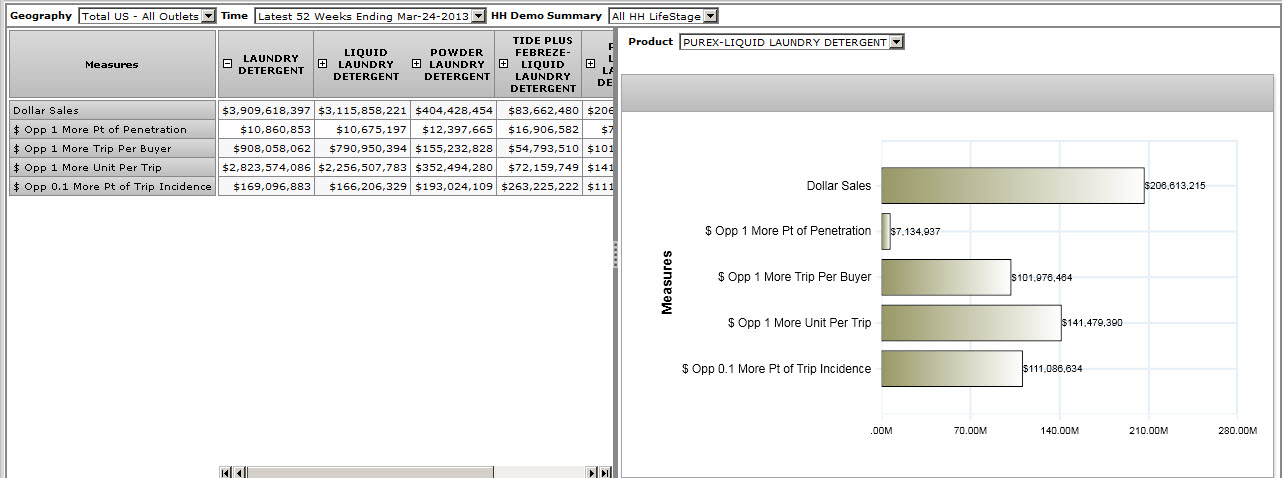Expand the Powder Laundry Detergent column
The height and width of the screenshot is (478, 1282).
(417, 64)
